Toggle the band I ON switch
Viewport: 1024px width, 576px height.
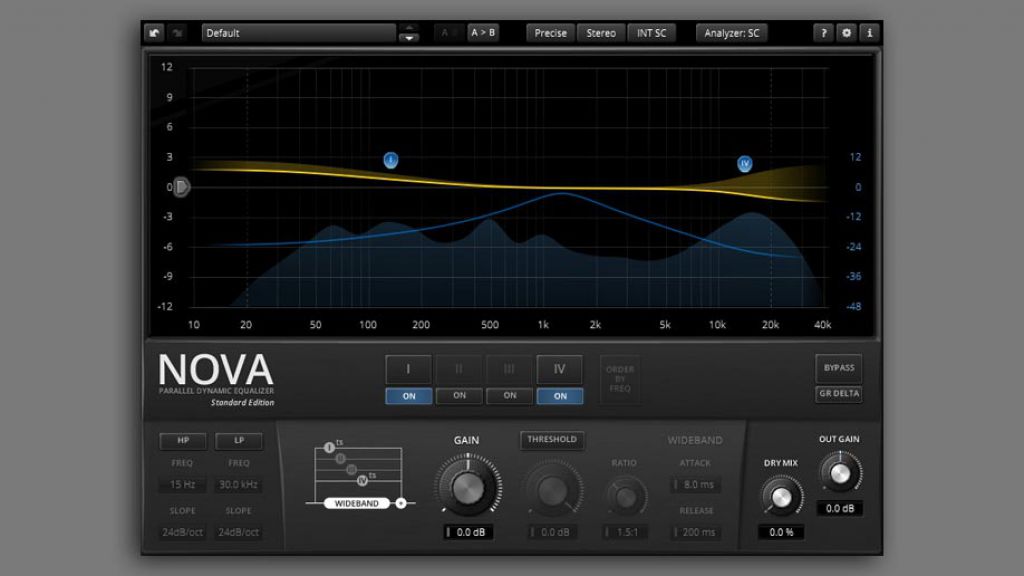[x=409, y=396]
